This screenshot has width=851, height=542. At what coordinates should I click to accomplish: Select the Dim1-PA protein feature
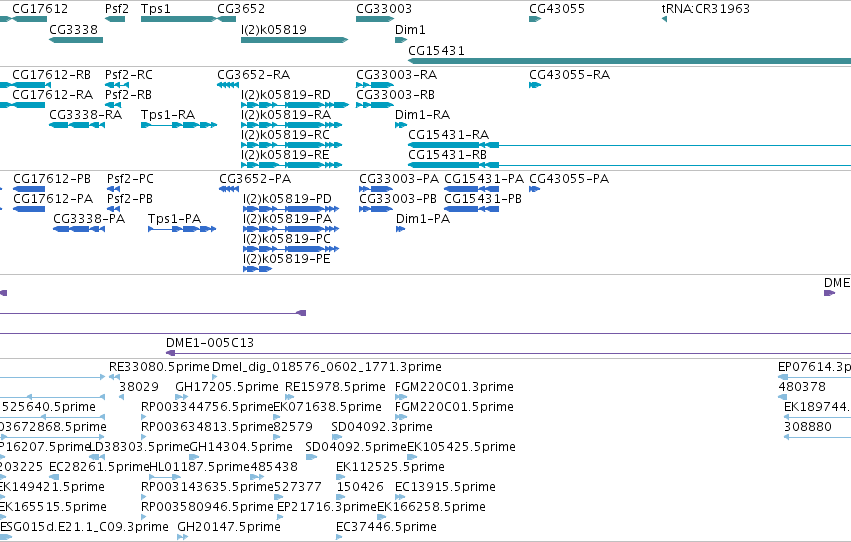click(x=401, y=229)
